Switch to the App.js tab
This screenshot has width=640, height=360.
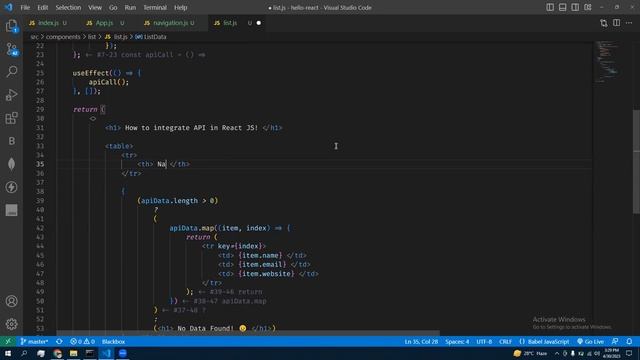click(x=104, y=23)
